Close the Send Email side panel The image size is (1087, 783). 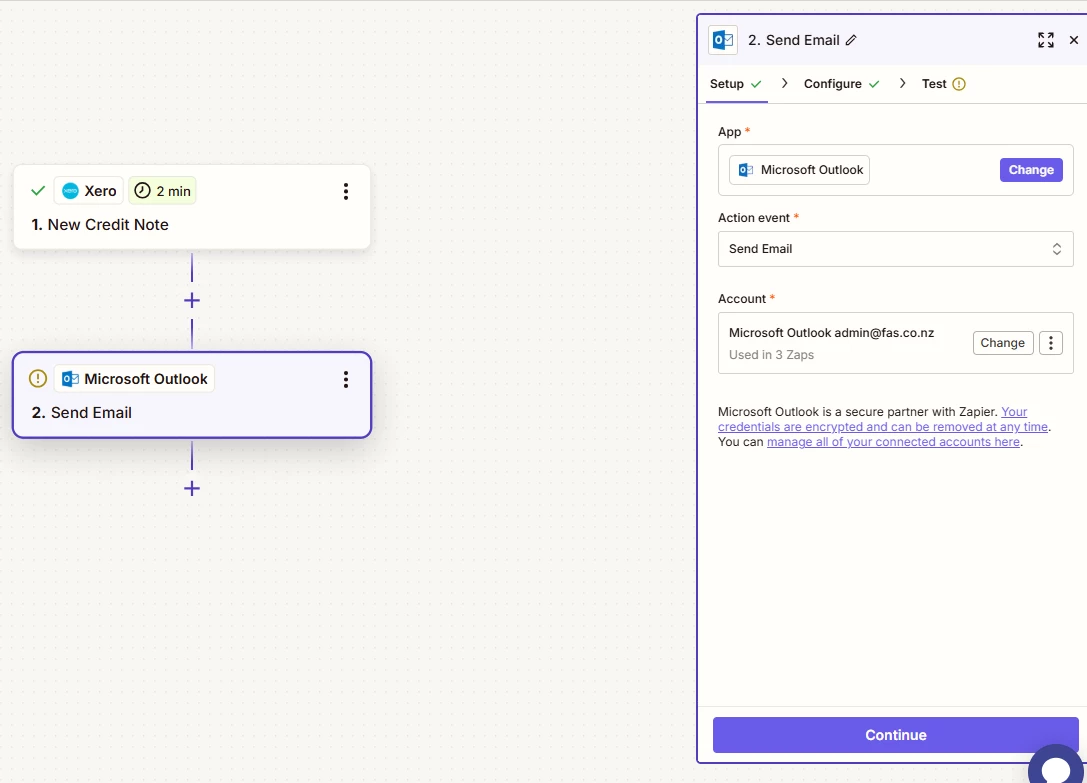click(1074, 40)
